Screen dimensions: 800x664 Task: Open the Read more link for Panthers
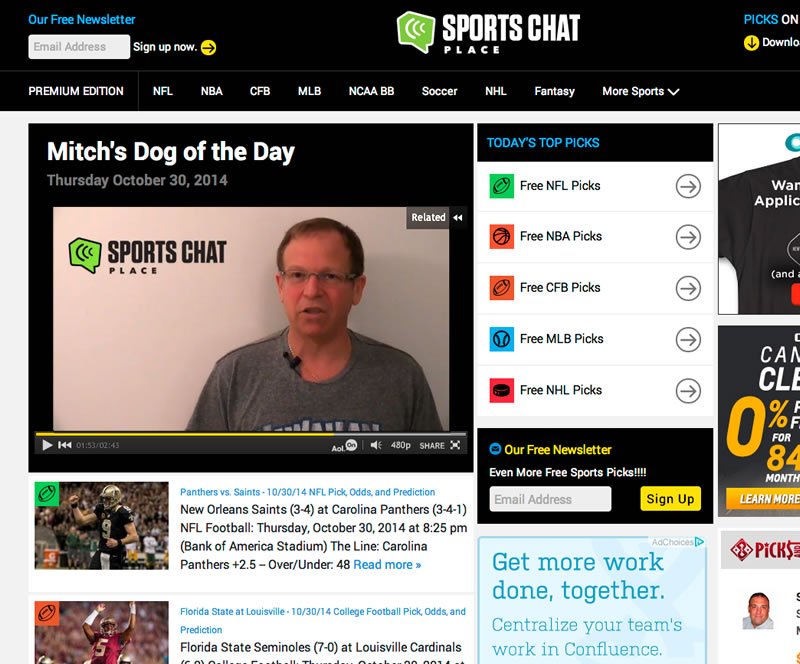(x=387, y=564)
